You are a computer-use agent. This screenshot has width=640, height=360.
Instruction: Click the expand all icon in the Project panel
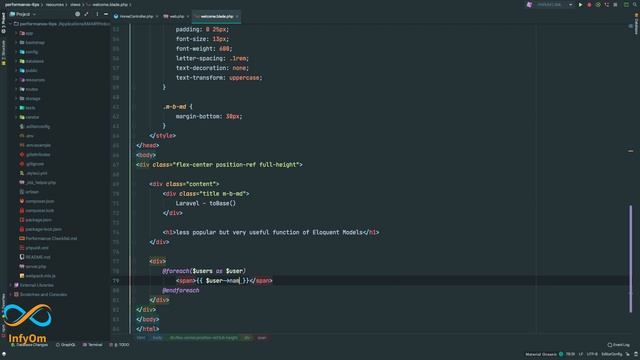(x=86, y=14)
